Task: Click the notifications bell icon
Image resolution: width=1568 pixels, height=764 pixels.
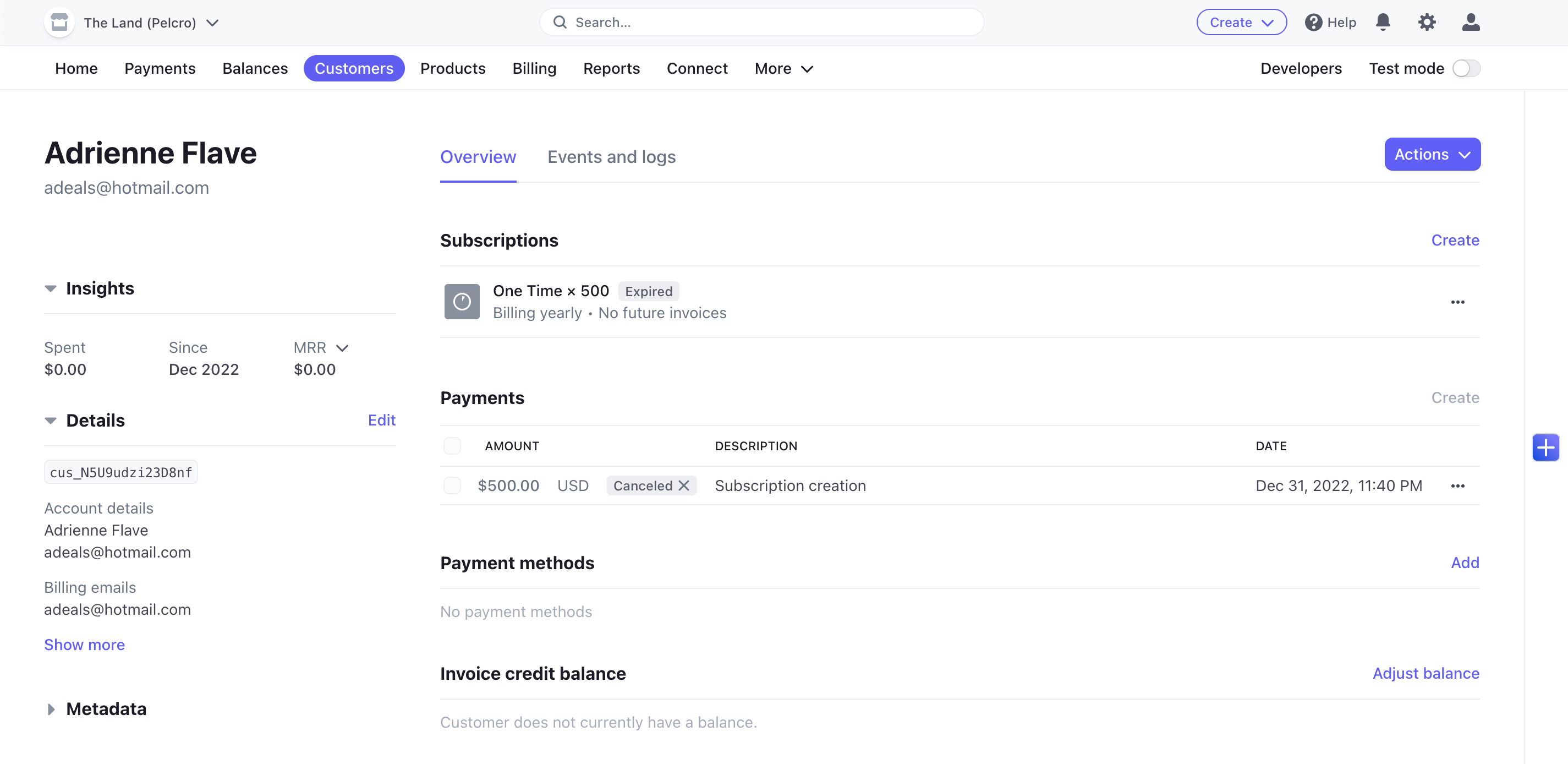Action: click(1383, 23)
